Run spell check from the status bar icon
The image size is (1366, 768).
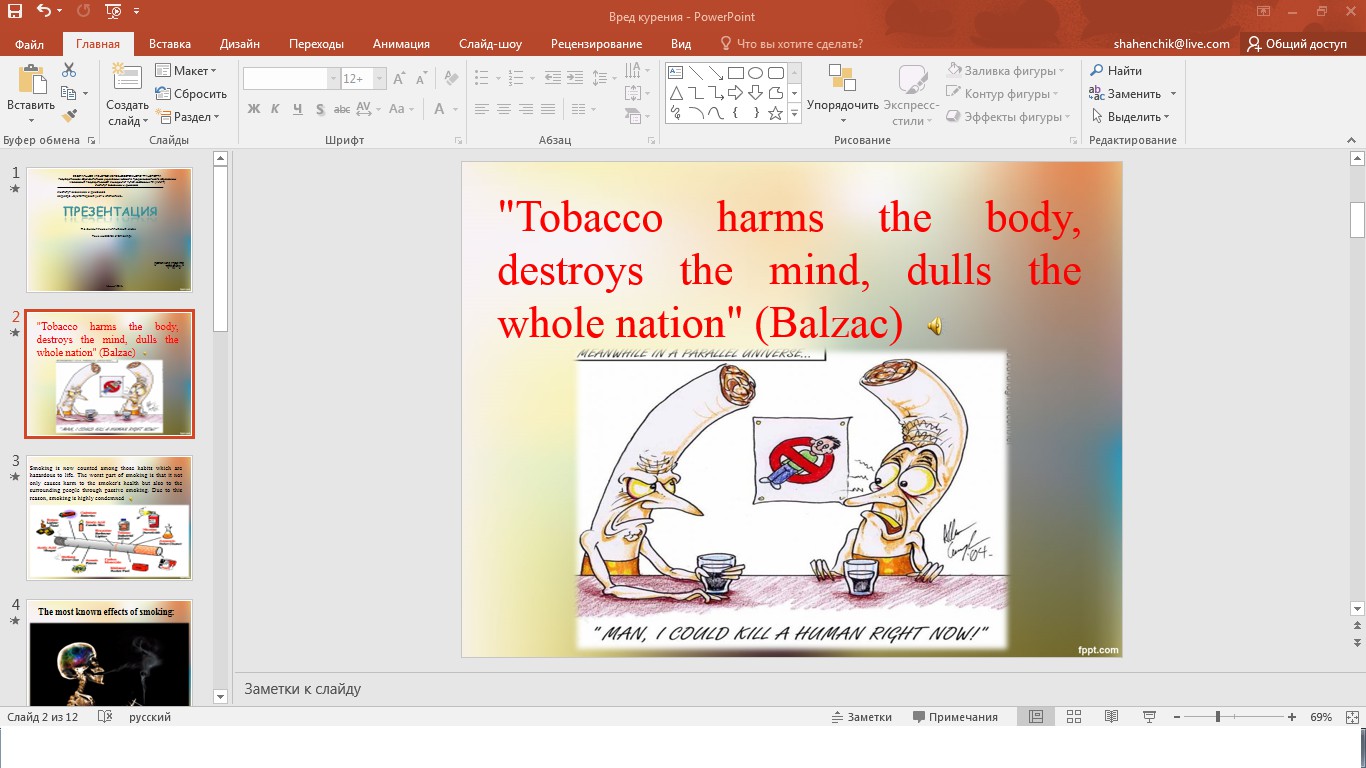pos(105,717)
